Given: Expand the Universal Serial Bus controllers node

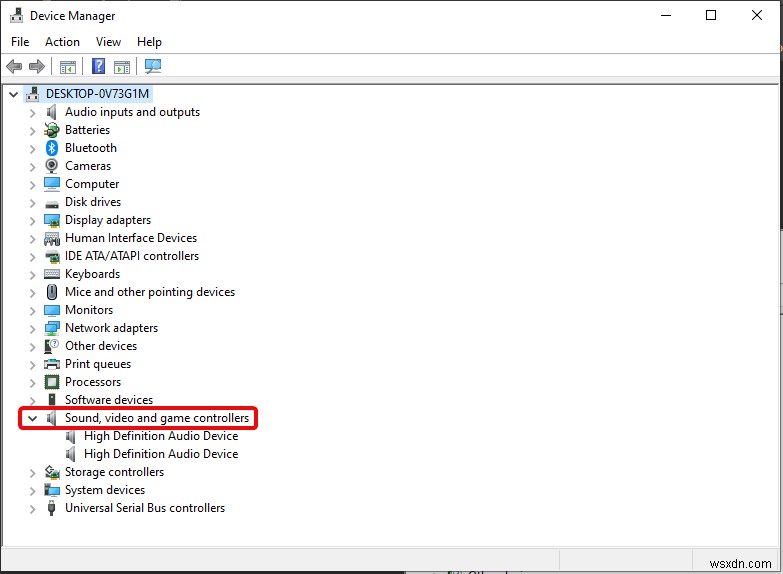Looking at the screenshot, I should (32, 509).
